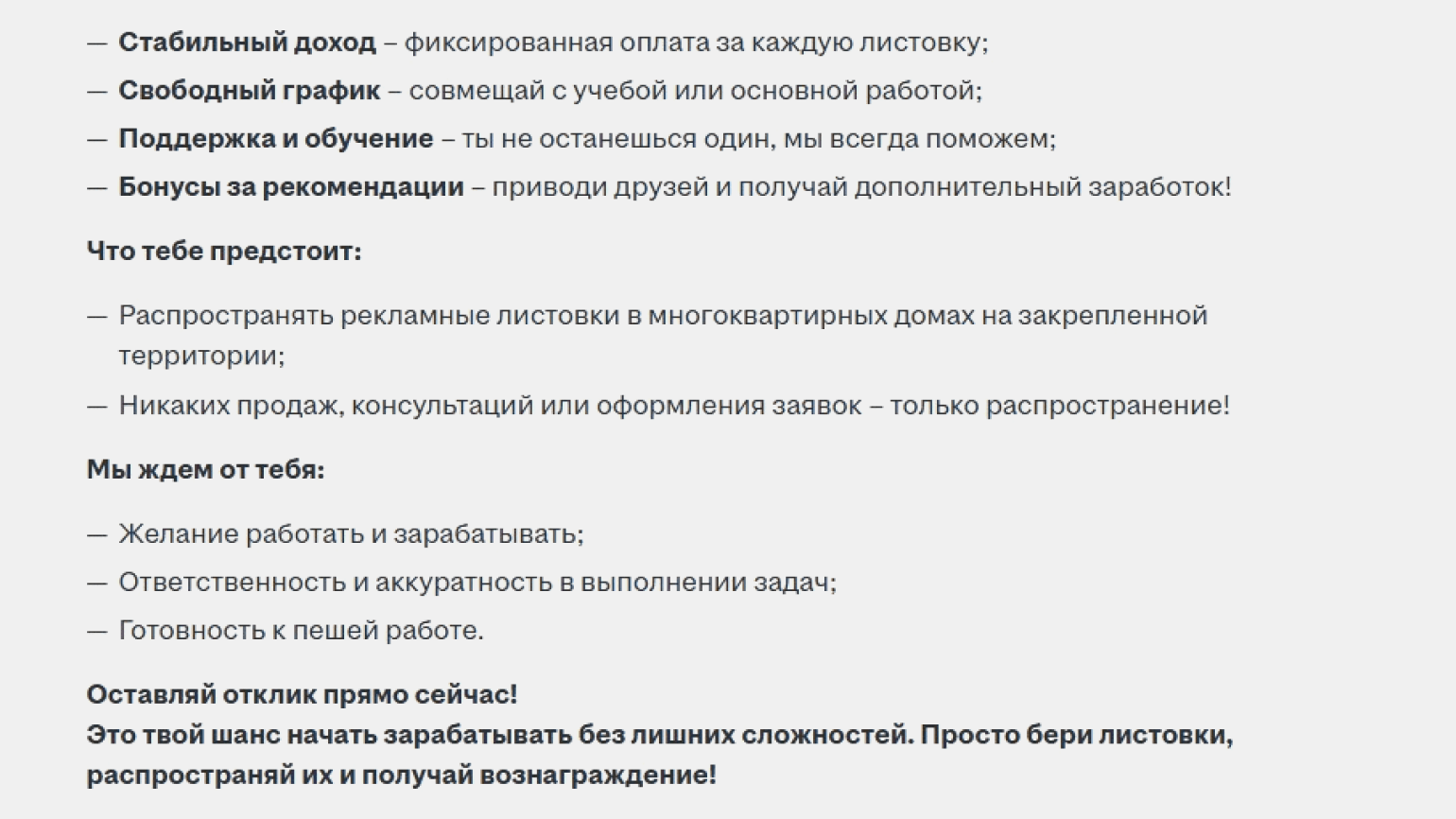Click the phrase "приводи друзей и получай дополнительный заработок"
This screenshot has width=1456, height=819.
(860, 187)
